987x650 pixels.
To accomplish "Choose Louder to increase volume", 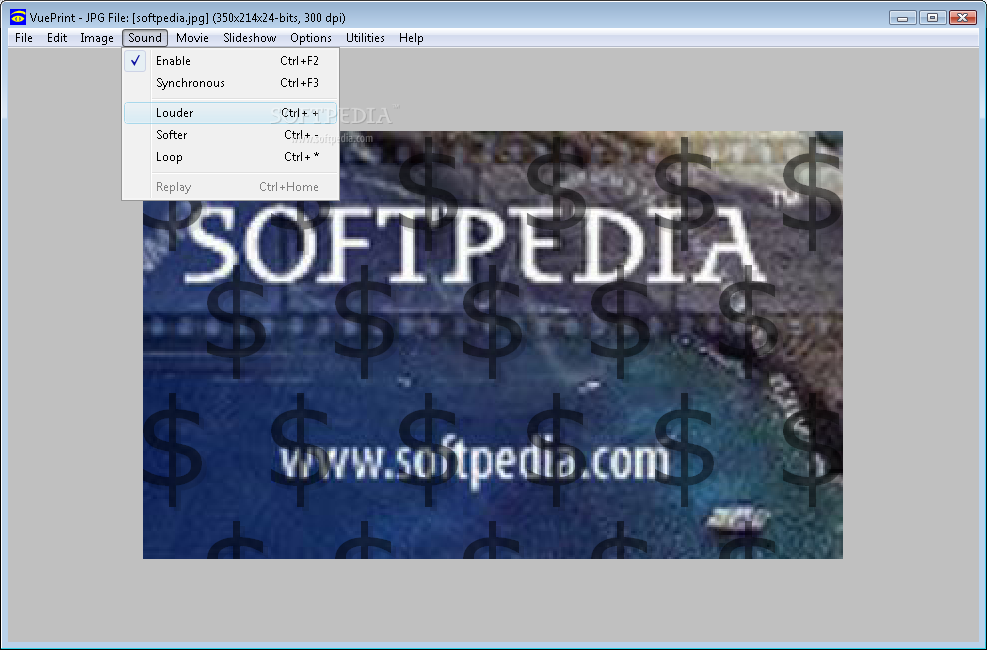I will [x=230, y=113].
